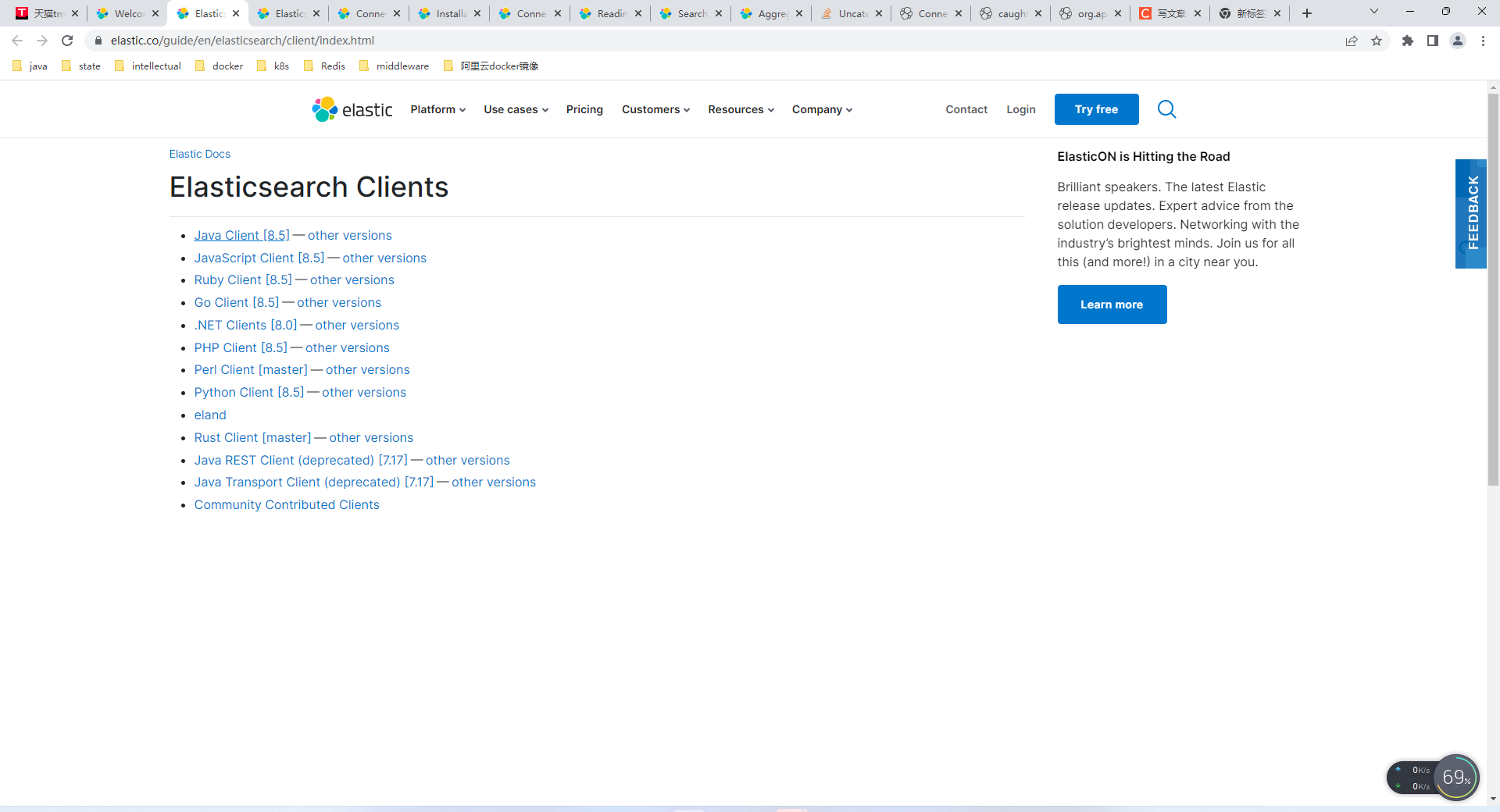This screenshot has height=812, width=1500.
Task: View other versions of Rust Client
Action: pyautogui.click(x=371, y=437)
